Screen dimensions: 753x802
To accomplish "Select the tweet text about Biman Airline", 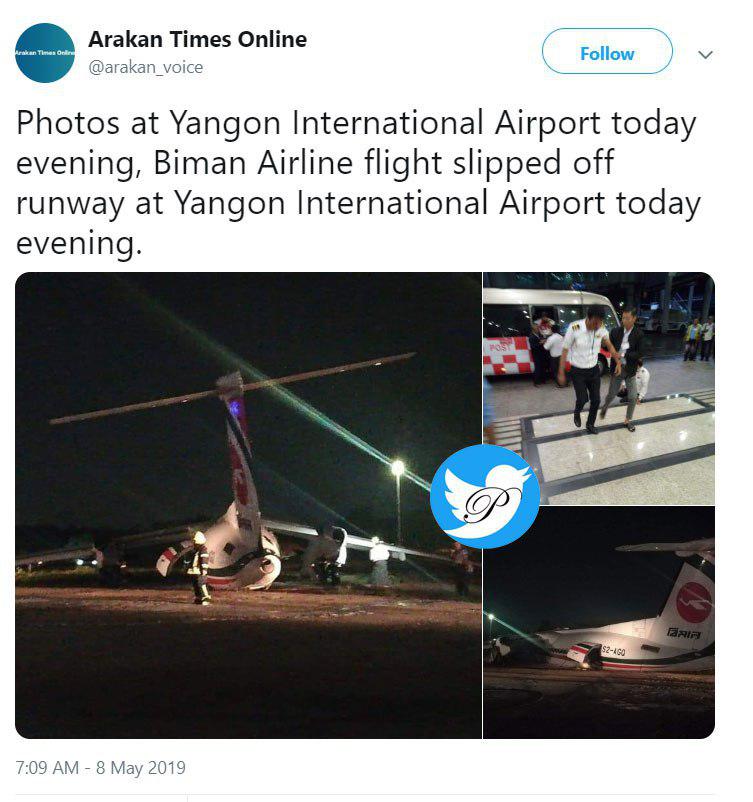I will coord(358,183).
